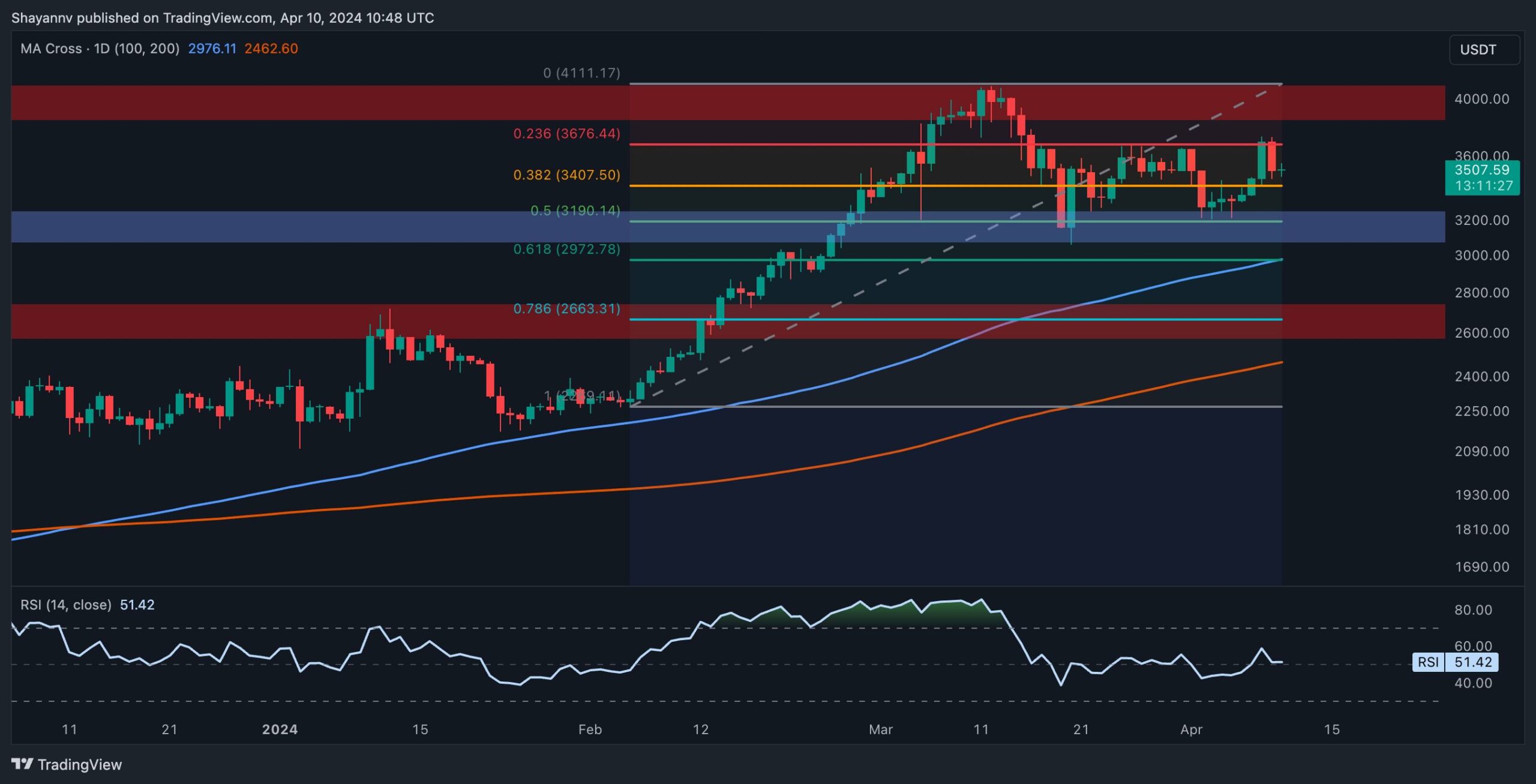Click the 0 (4111.17) Fibonacci top label
The image size is (1536, 784).
[581, 73]
